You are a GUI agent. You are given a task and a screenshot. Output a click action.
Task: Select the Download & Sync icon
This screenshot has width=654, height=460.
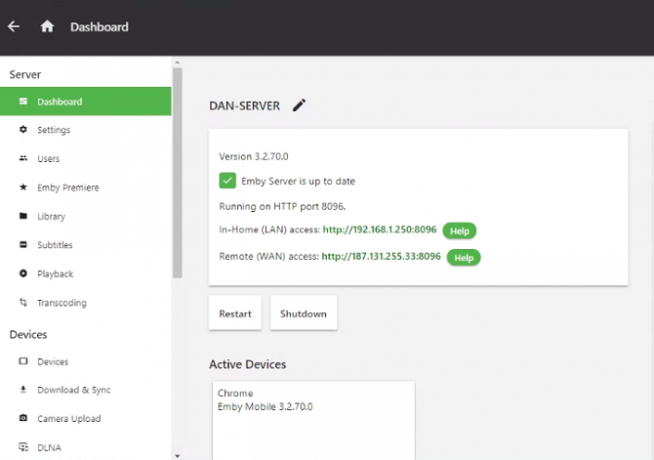(23, 390)
